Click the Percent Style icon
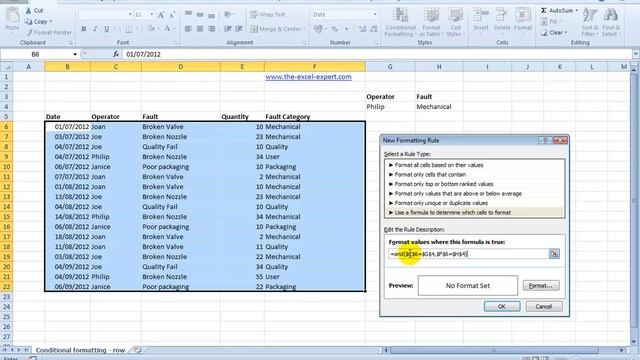 [335, 29]
